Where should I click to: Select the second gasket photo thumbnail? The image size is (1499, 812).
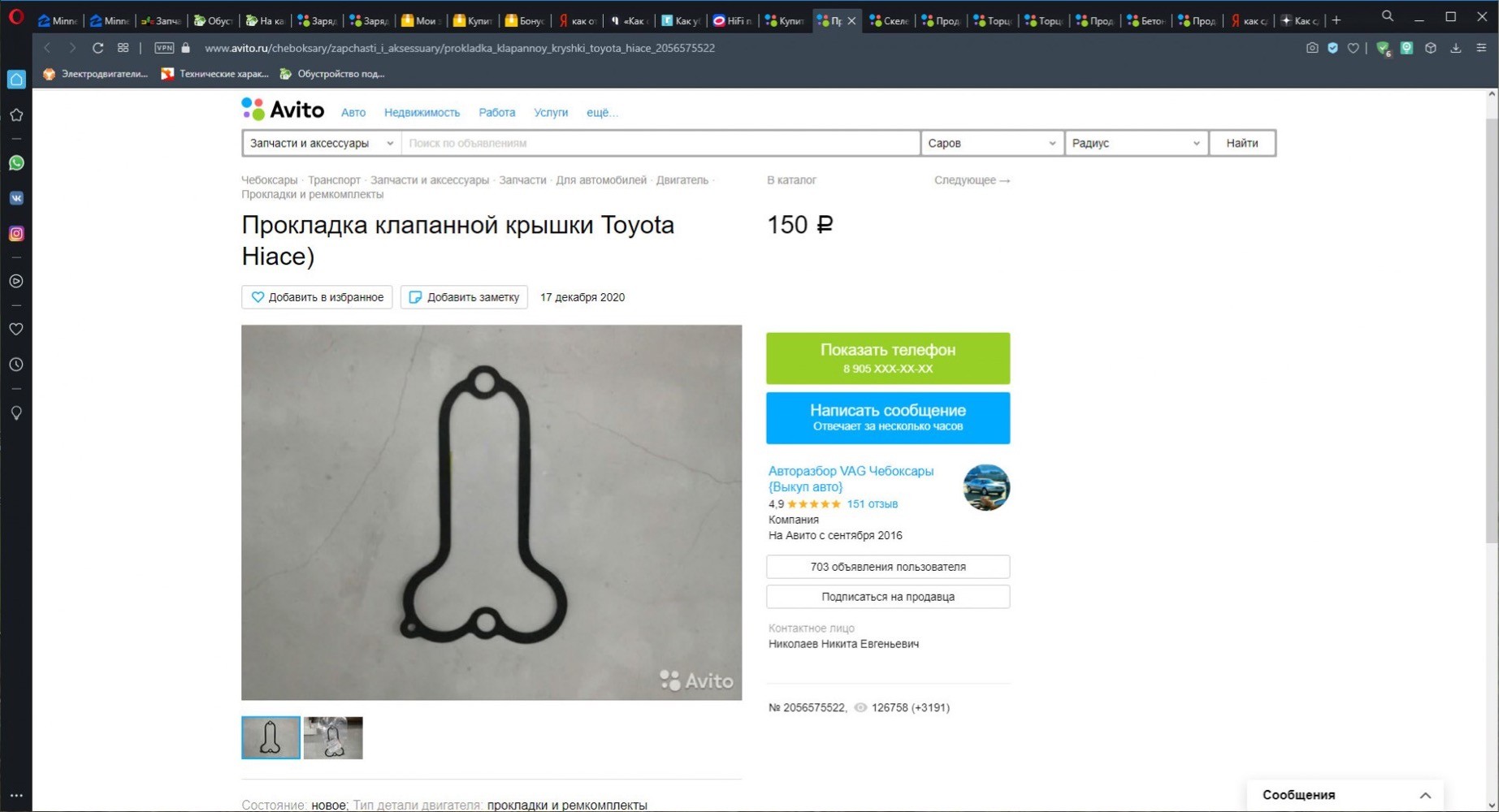pyautogui.click(x=333, y=738)
